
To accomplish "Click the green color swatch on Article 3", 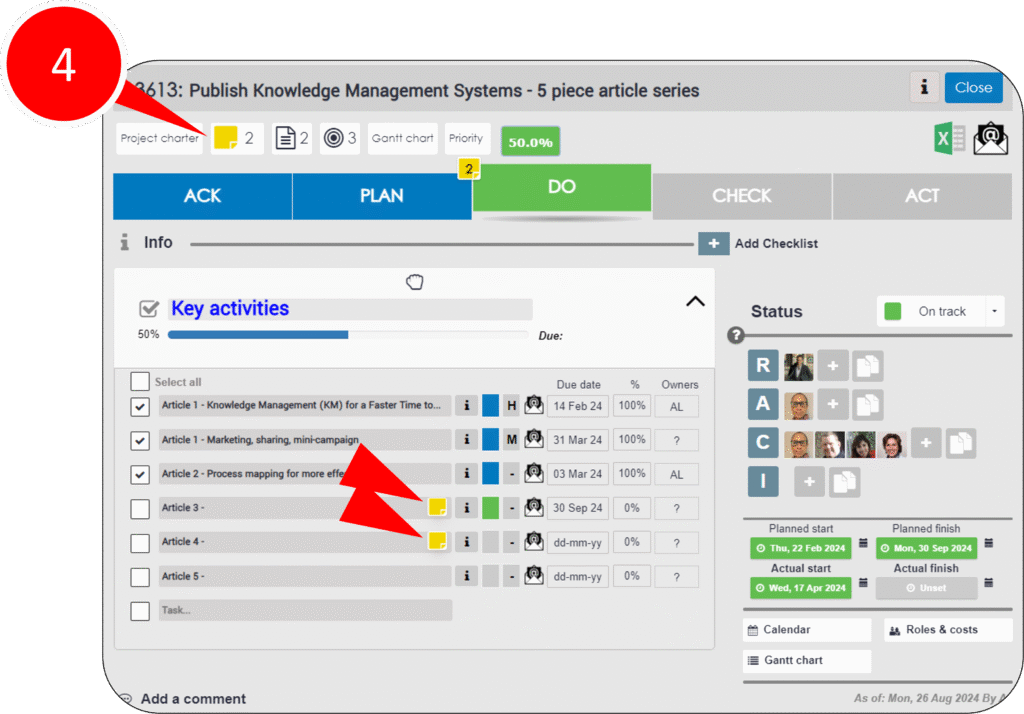I will tap(490, 508).
